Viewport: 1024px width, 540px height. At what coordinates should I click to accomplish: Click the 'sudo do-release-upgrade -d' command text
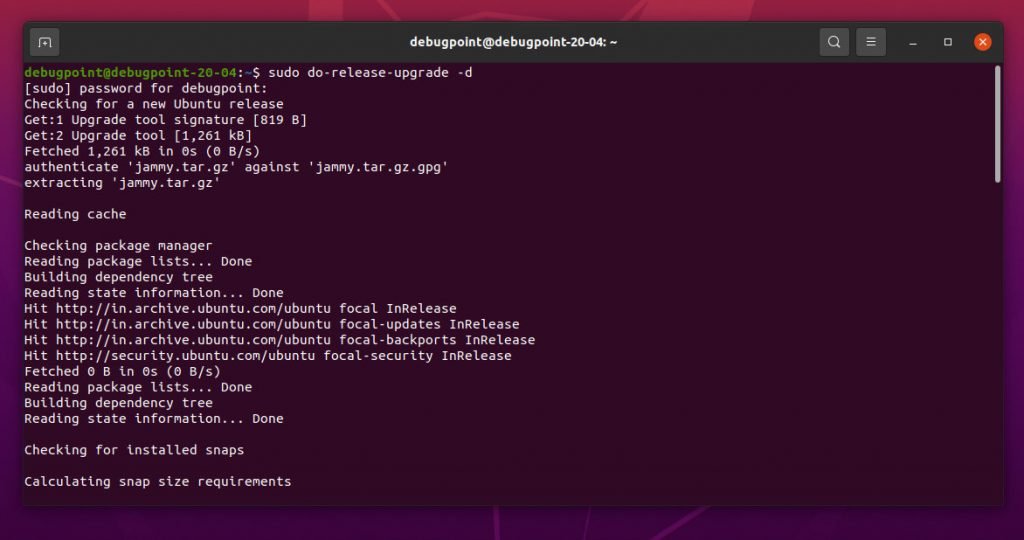coord(370,72)
